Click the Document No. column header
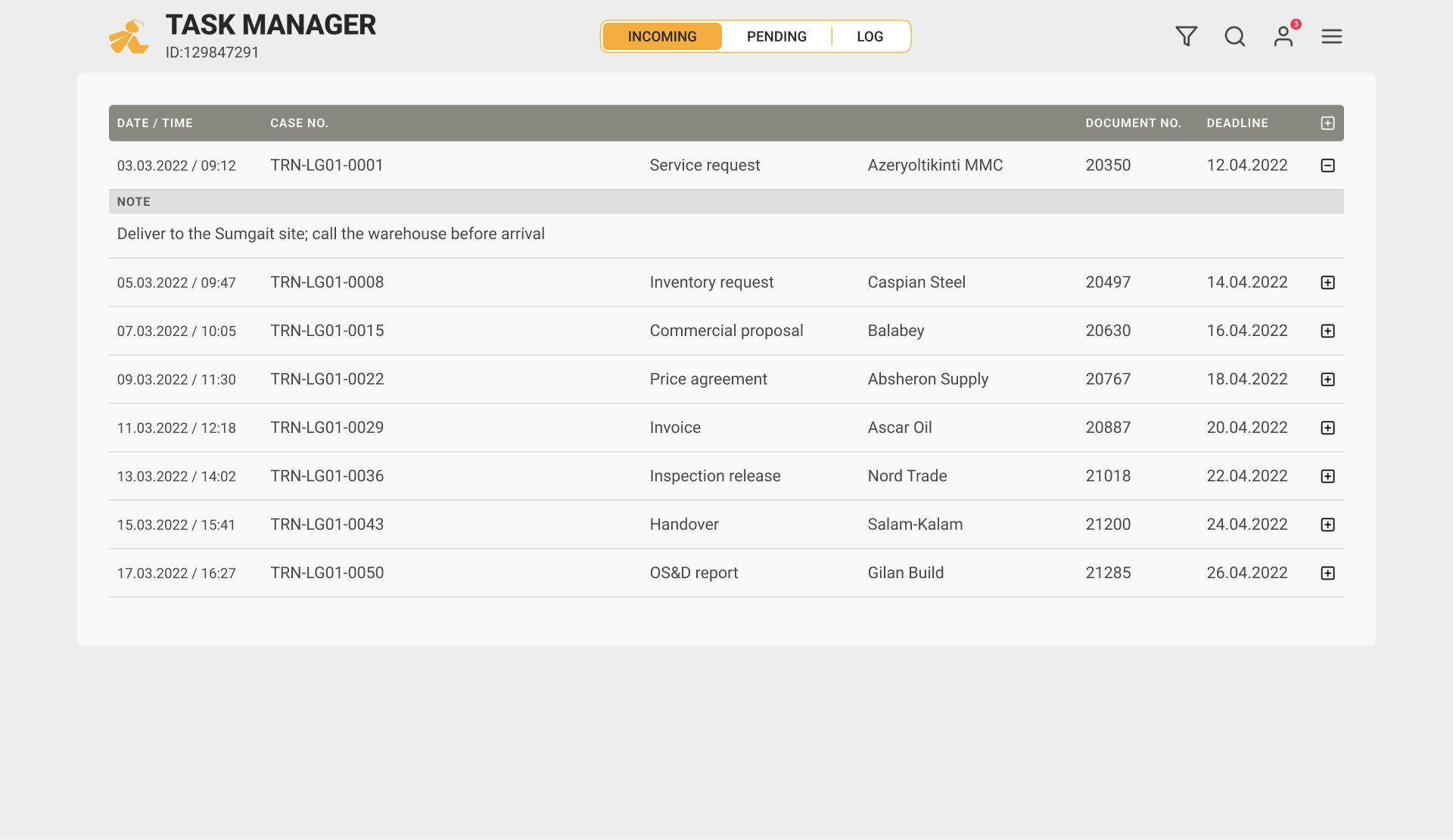This screenshot has width=1453, height=840. point(1134,123)
